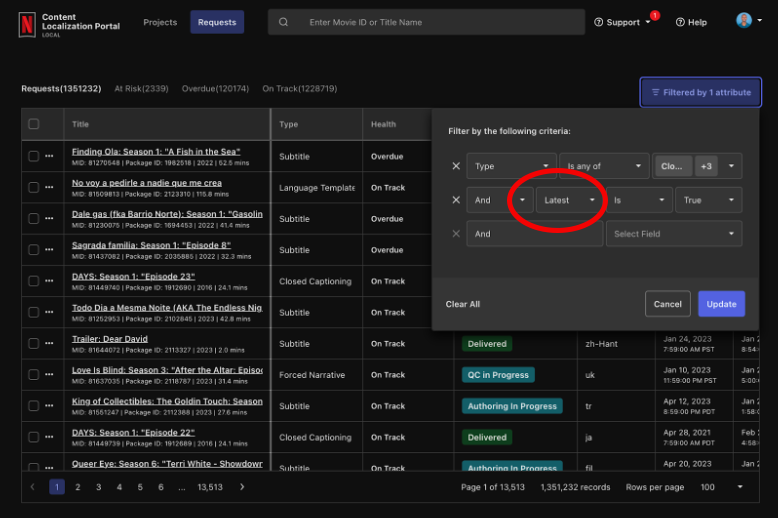Open row actions for Finding Ola
Screen dimensions: 778x518
tap(49, 156)
